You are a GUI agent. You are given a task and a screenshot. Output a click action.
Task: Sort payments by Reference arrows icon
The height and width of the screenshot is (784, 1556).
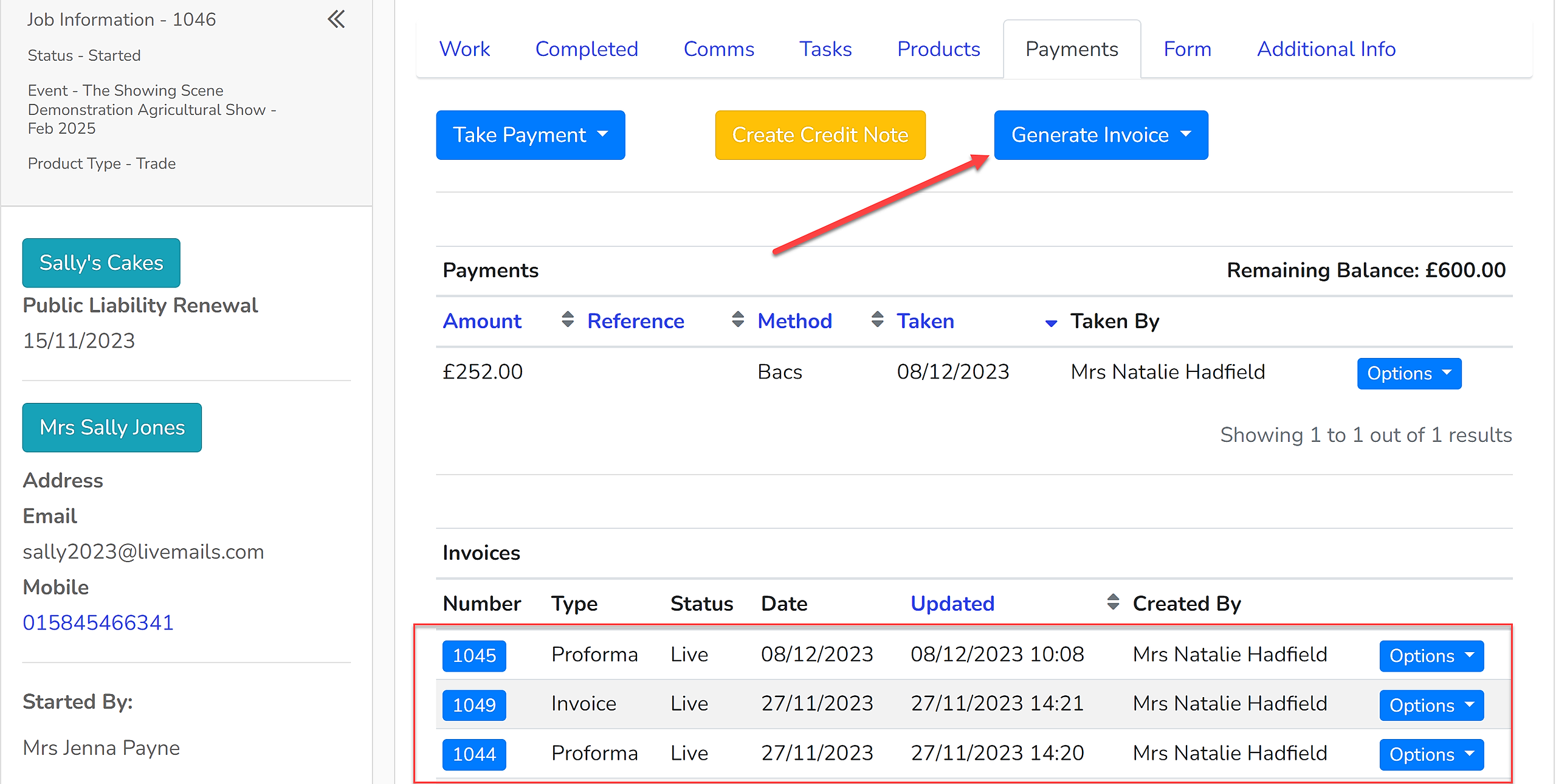pos(738,320)
